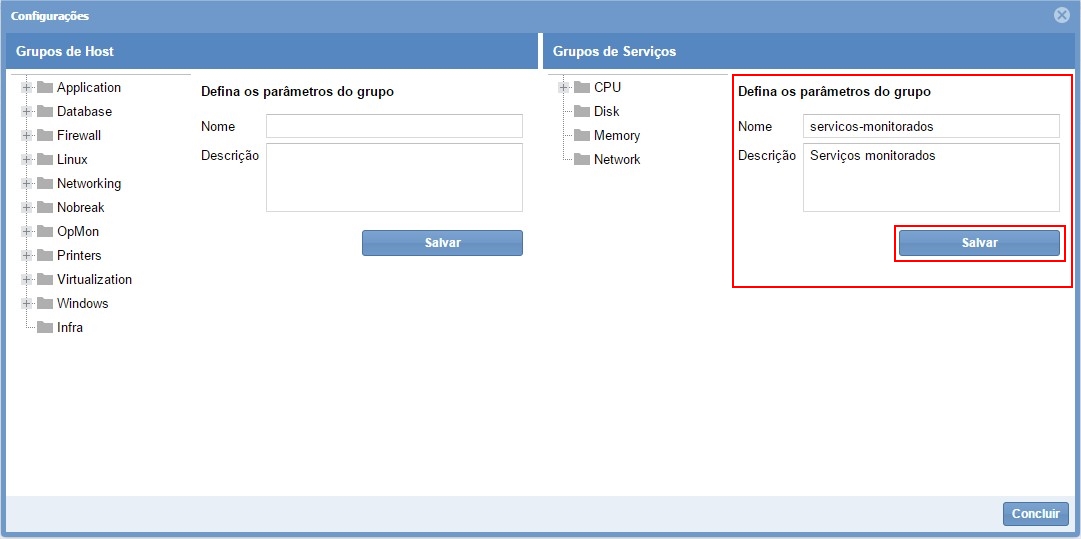Image resolution: width=1081 pixels, height=539 pixels.
Task: Click the Application folder icon
Action: click(45, 87)
